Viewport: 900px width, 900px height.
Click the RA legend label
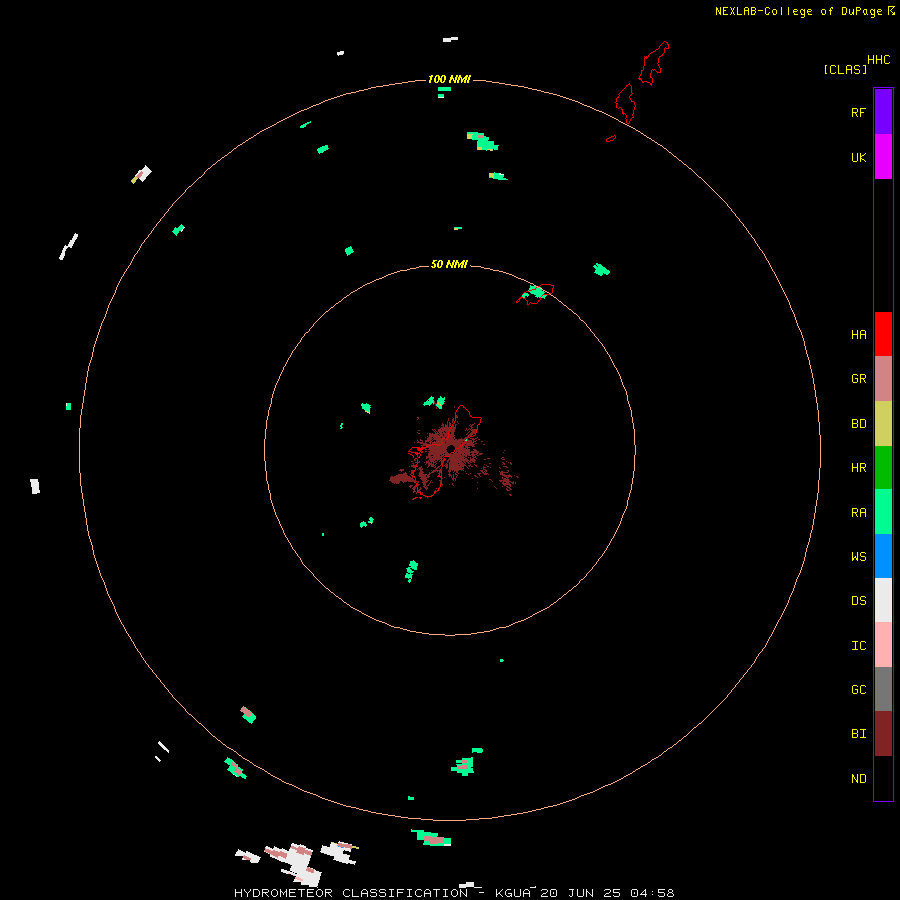[859, 512]
